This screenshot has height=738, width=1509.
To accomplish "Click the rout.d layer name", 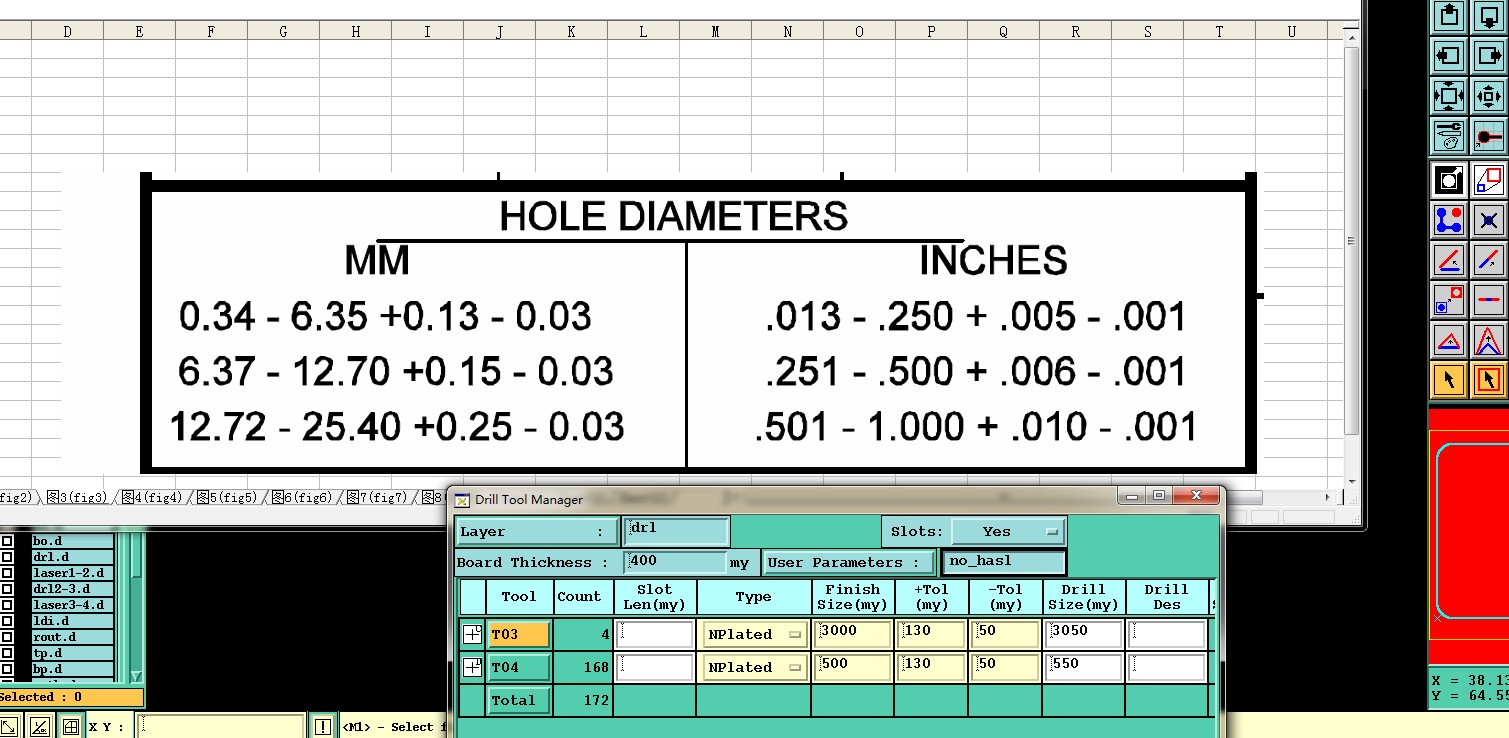I will [x=72, y=637].
